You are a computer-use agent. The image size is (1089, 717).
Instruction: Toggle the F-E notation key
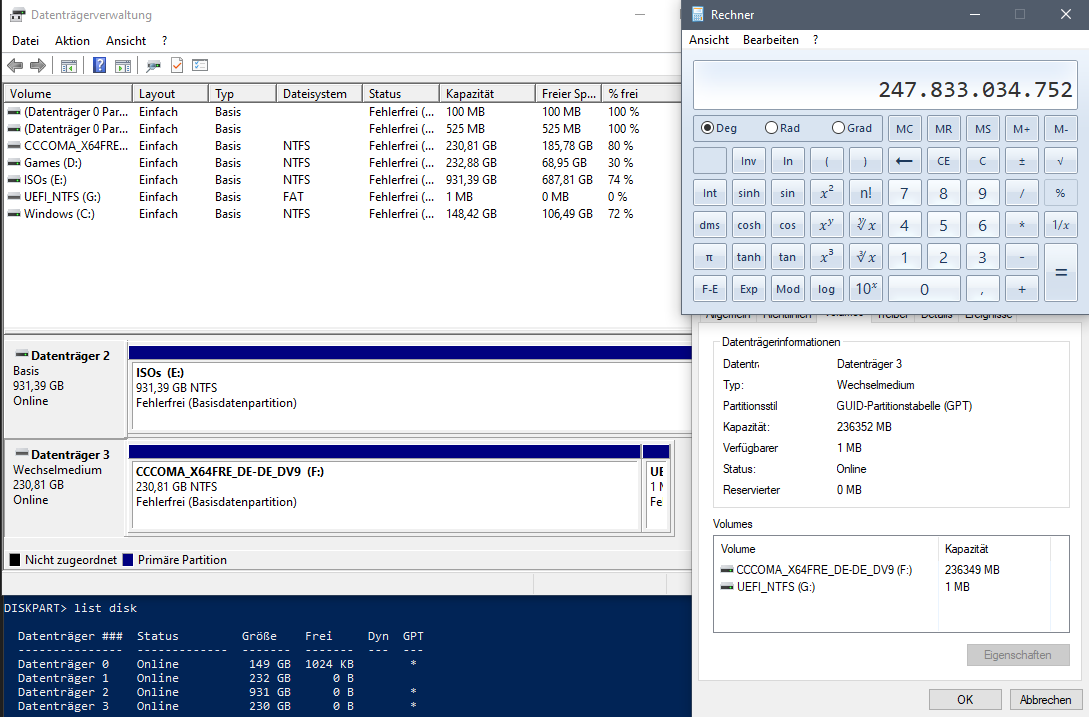coord(710,289)
